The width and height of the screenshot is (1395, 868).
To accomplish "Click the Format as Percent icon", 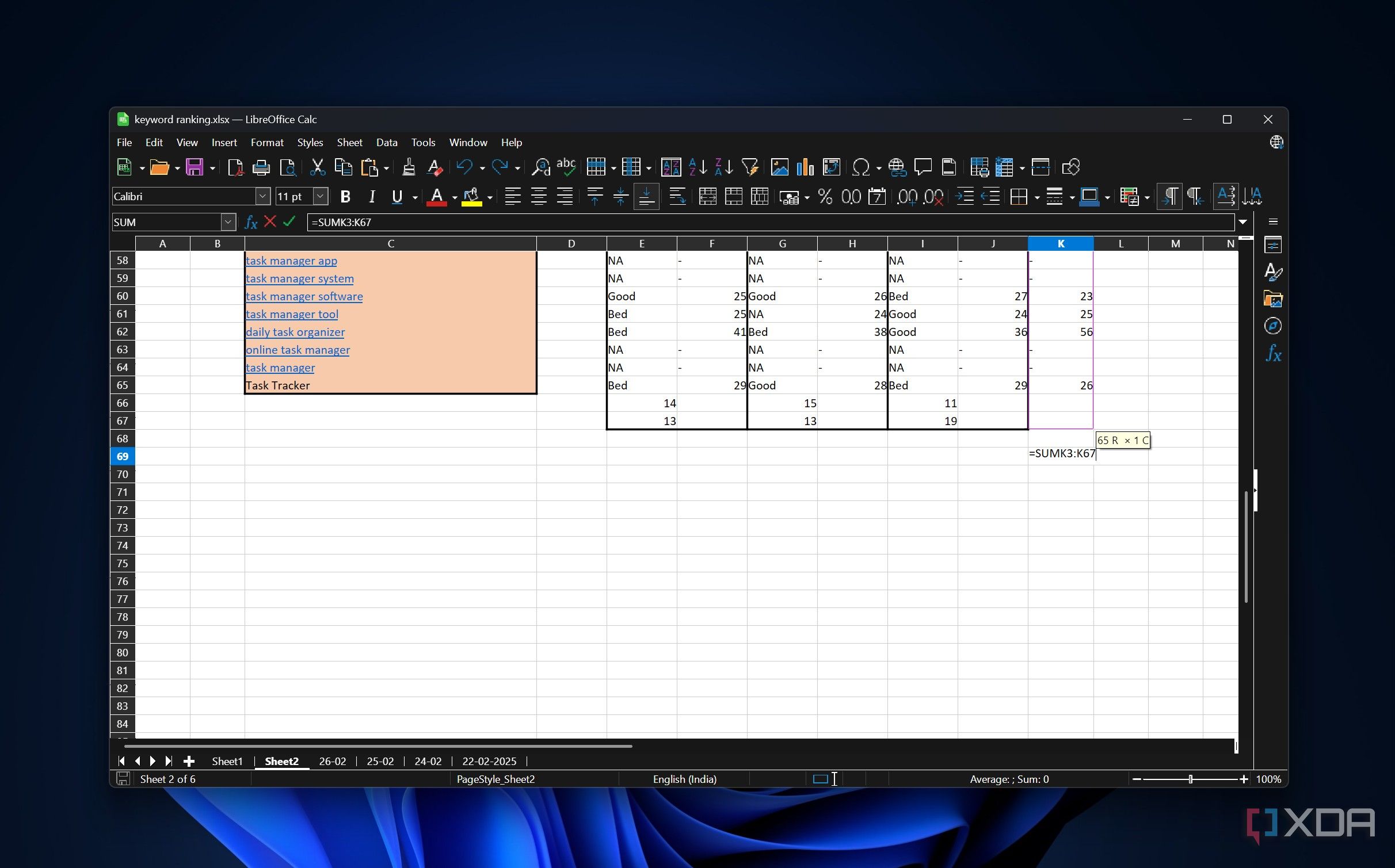I will [825, 197].
